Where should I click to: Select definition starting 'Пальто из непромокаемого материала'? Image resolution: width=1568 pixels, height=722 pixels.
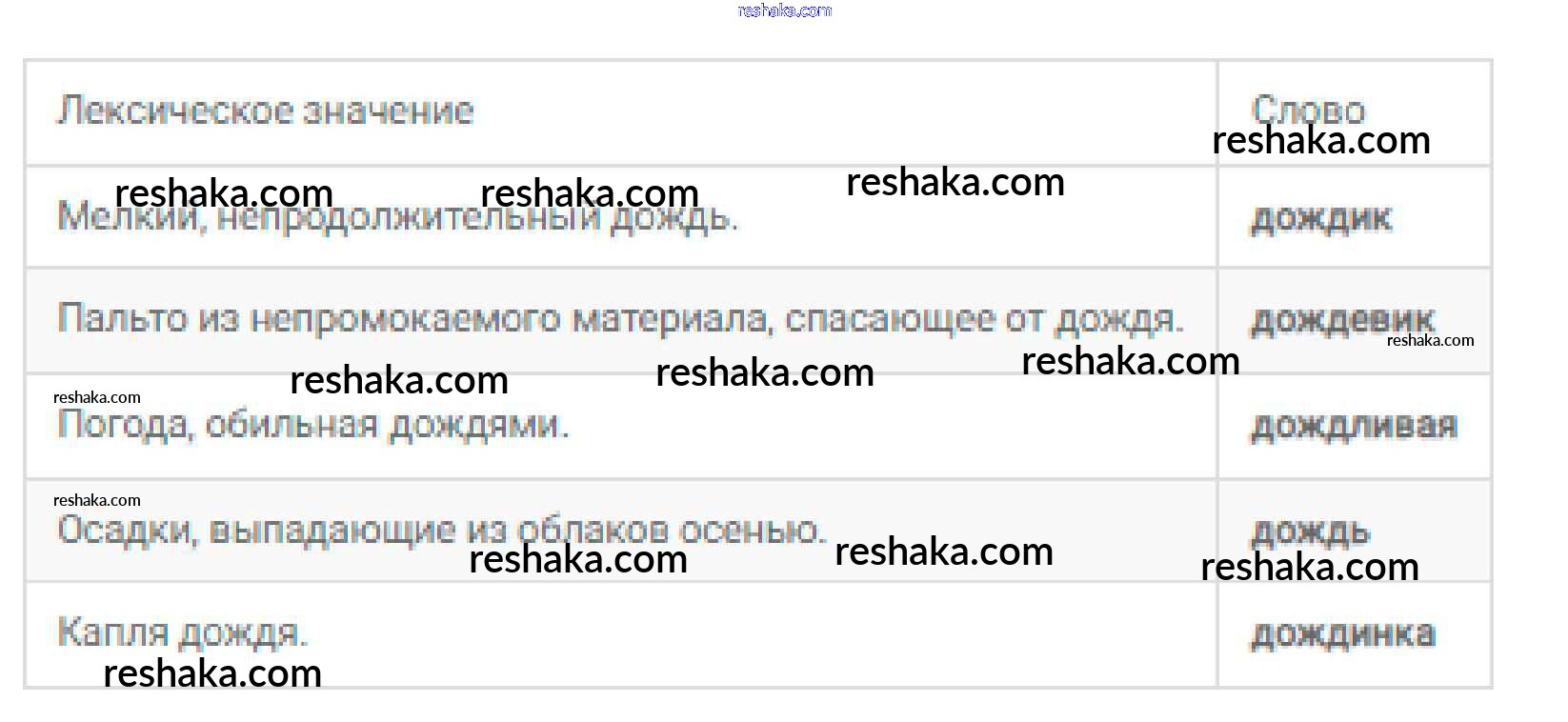[620, 319]
